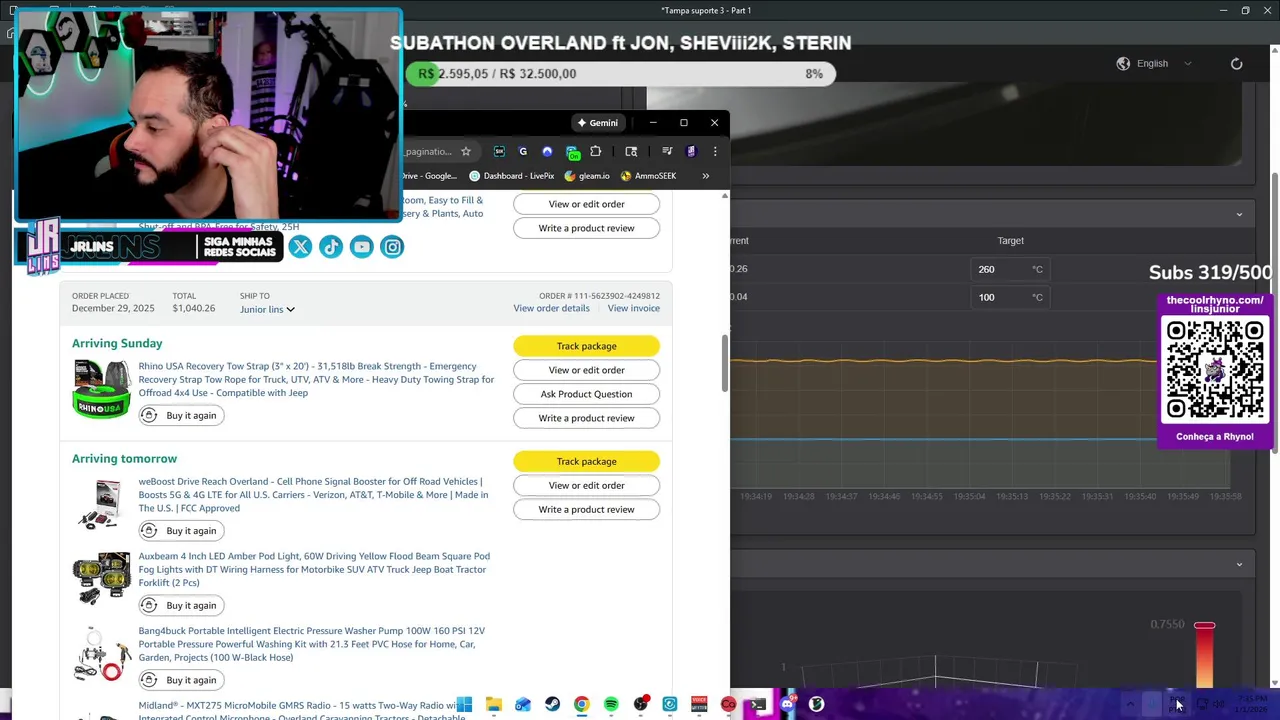Open the Chrome side panel search icon
Image resolution: width=1280 pixels, height=720 pixels.
pyautogui.click(x=631, y=152)
